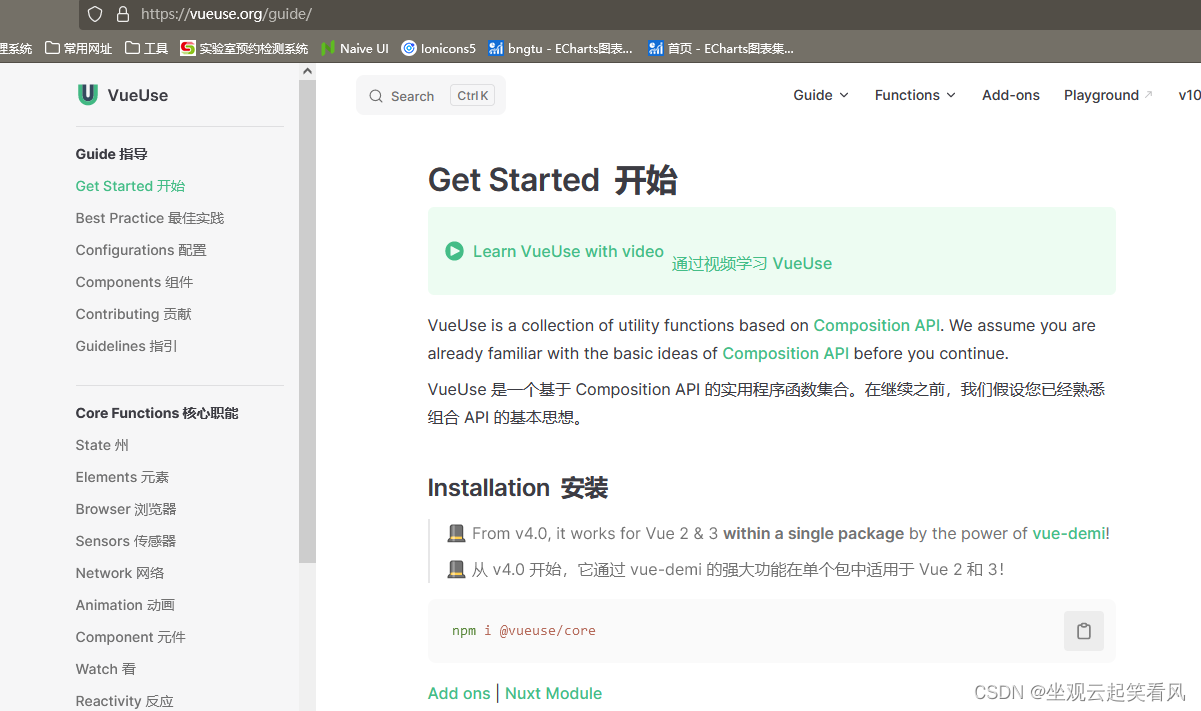Open the 常用网址 bookmarks folder
Image resolution: width=1201 pixels, height=711 pixels.
[x=79, y=48]
